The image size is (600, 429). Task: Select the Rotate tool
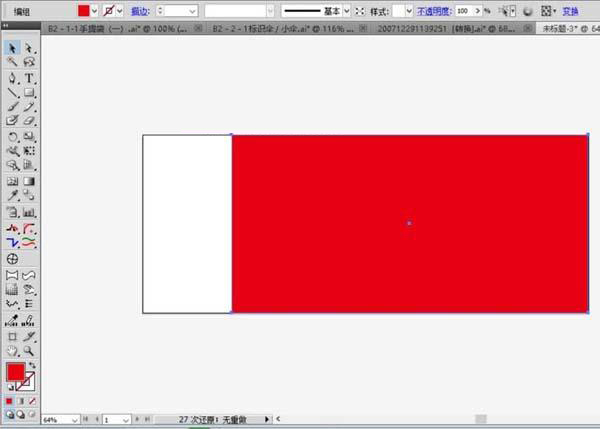(12, 137)
